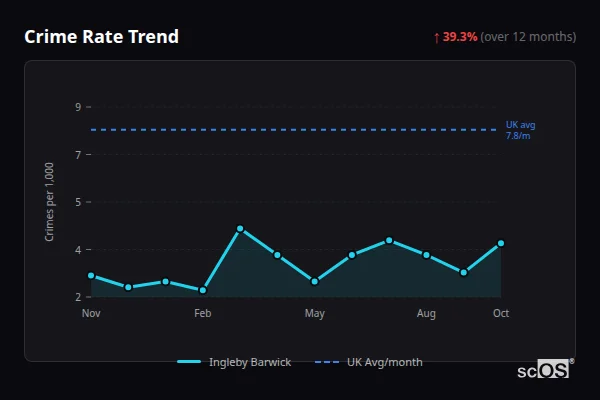Click the May data point on the line

pyautogui.click(x=315, y=281)
